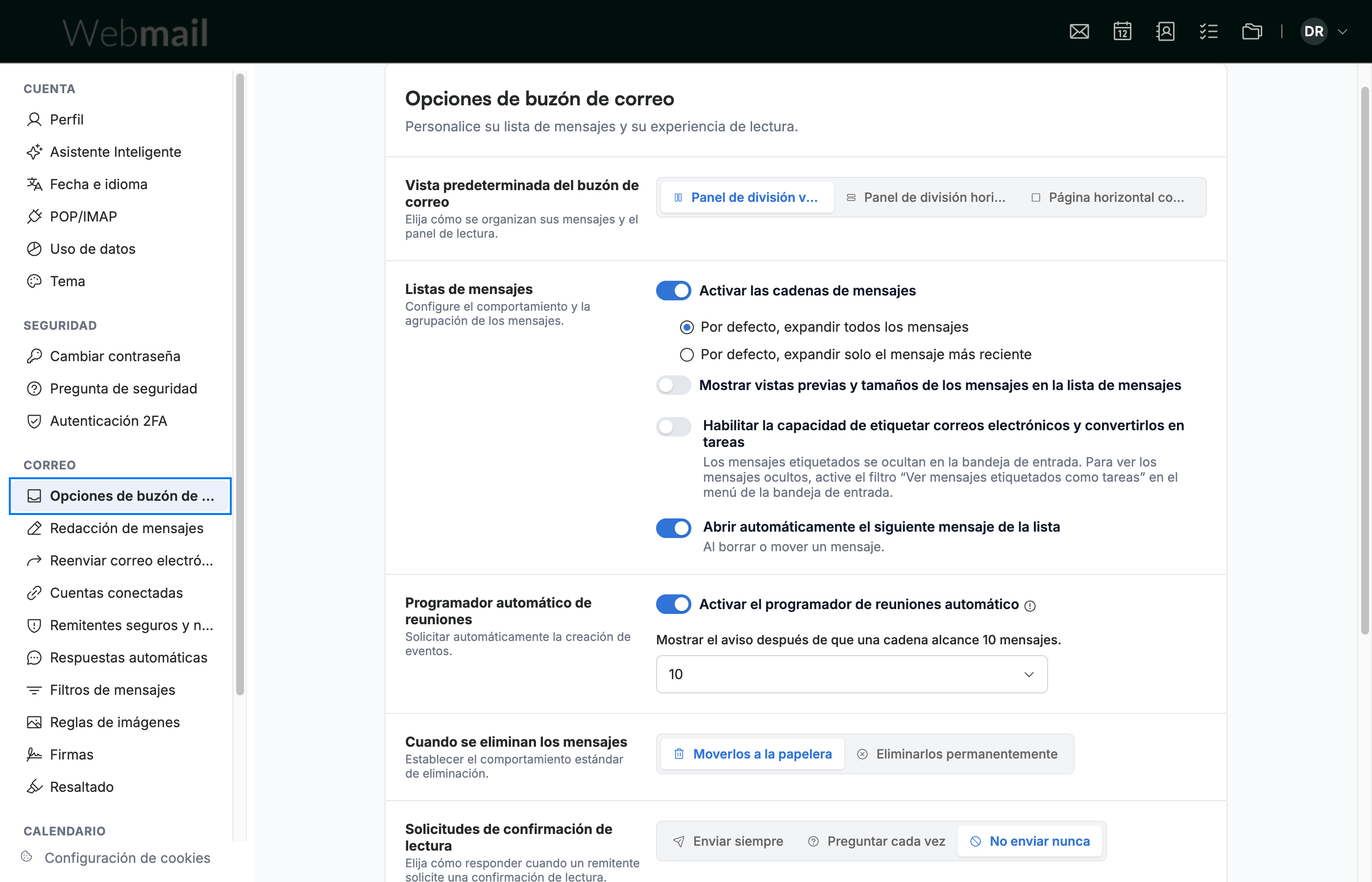Click the shield icon for Autenticación 2FA
Screen dimensions: 1372x882
pyautogui.click(x=34, y=421)
